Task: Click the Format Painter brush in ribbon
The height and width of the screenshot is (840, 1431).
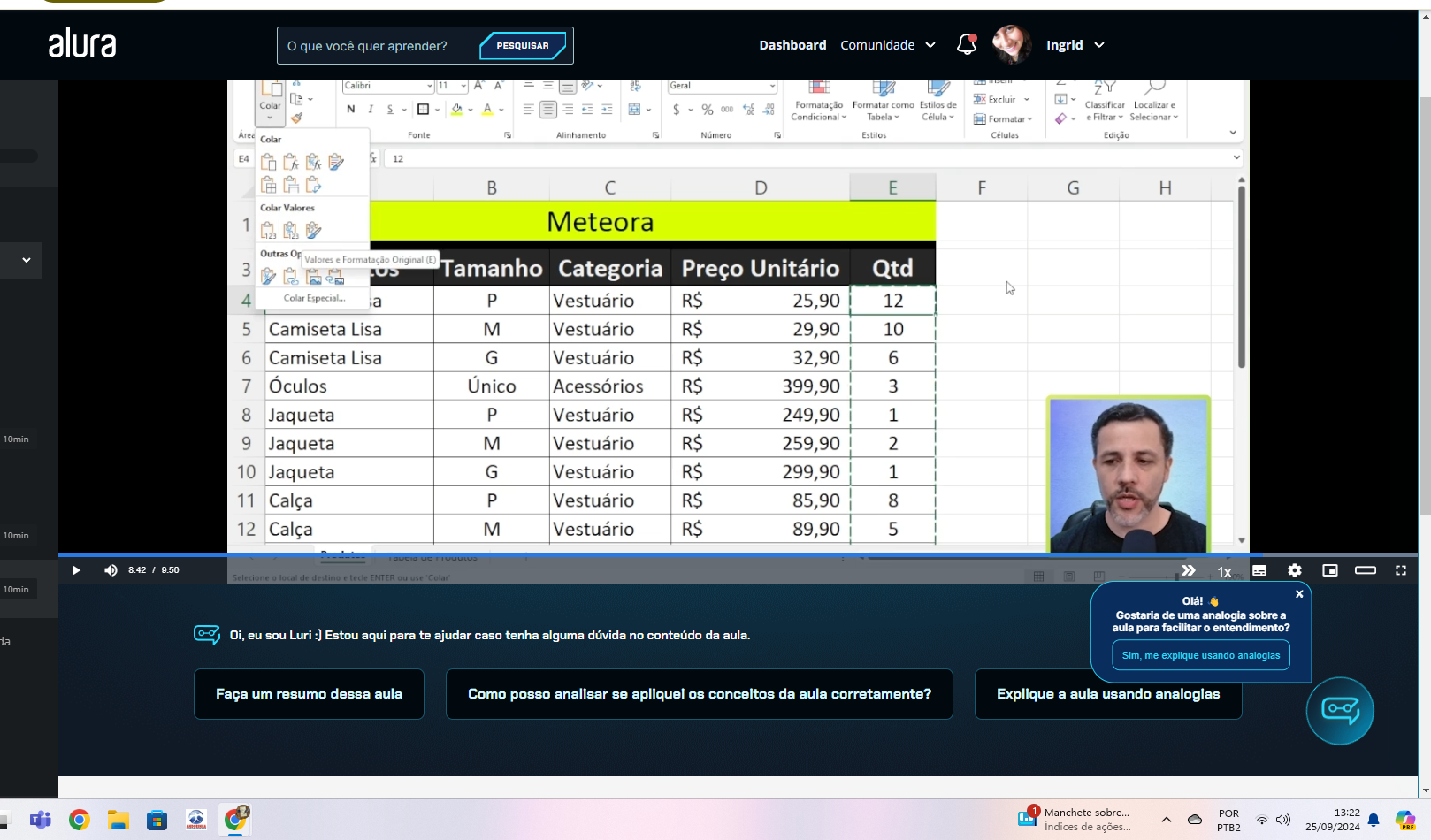Action: (297, 118)
